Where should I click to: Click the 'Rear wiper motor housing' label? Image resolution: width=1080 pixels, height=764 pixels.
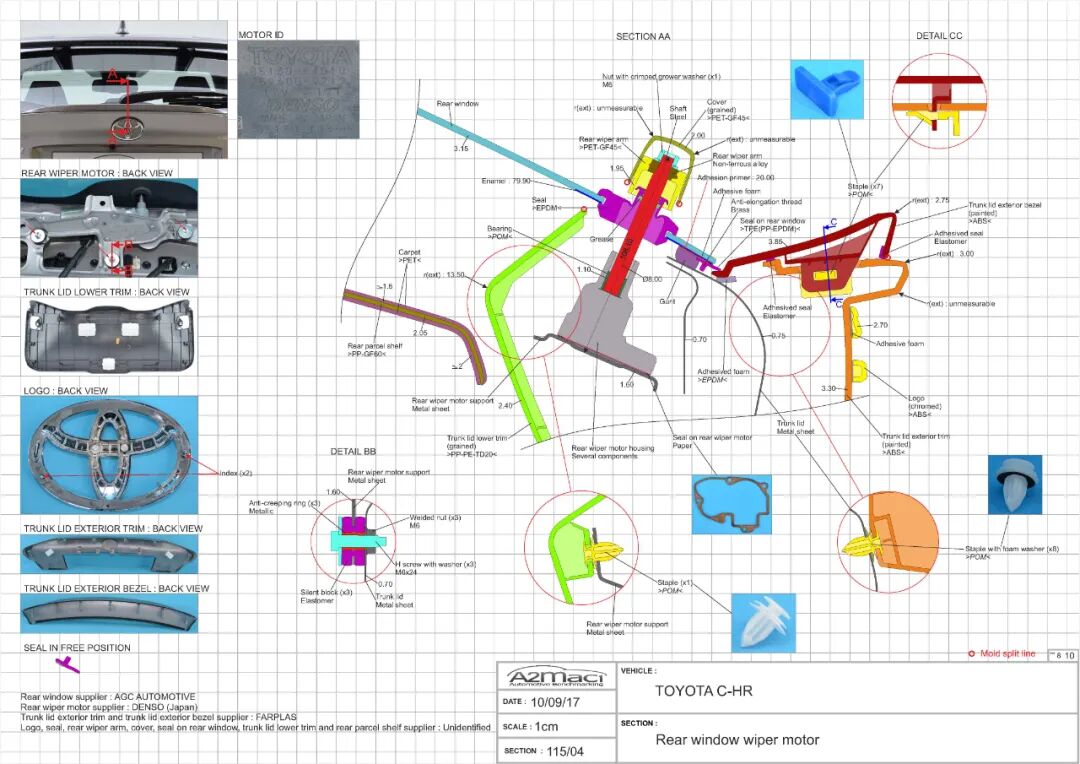pos(612,452)
